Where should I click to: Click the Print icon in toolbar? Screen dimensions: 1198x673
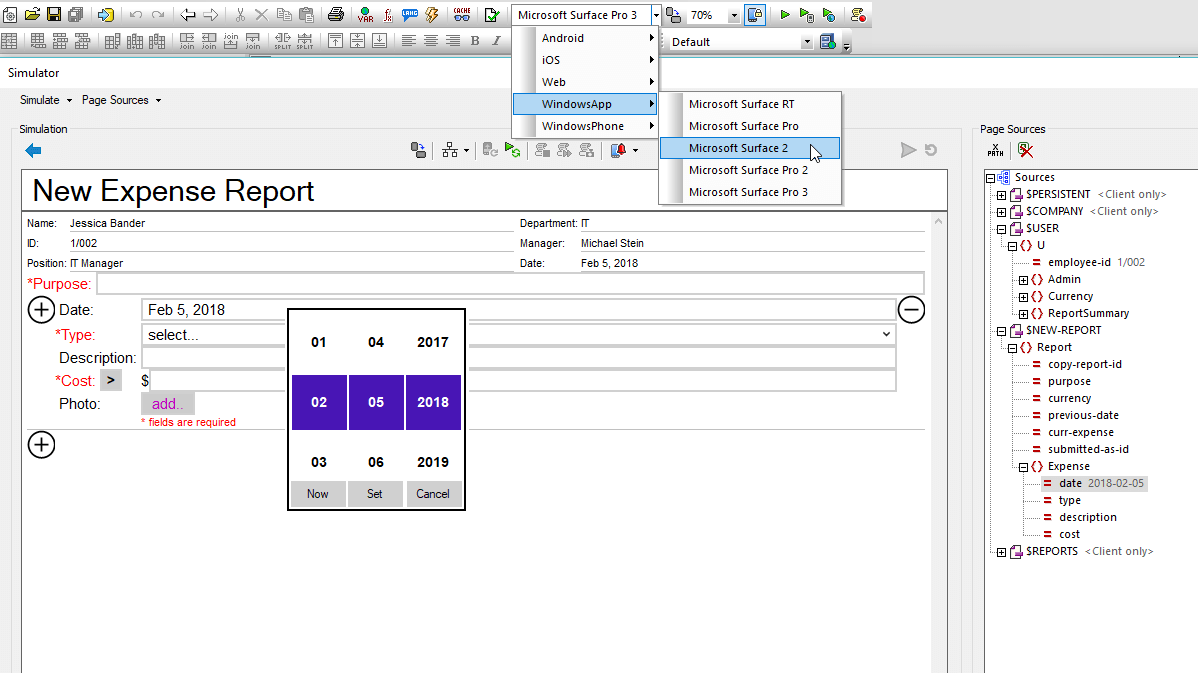[336, 15]
